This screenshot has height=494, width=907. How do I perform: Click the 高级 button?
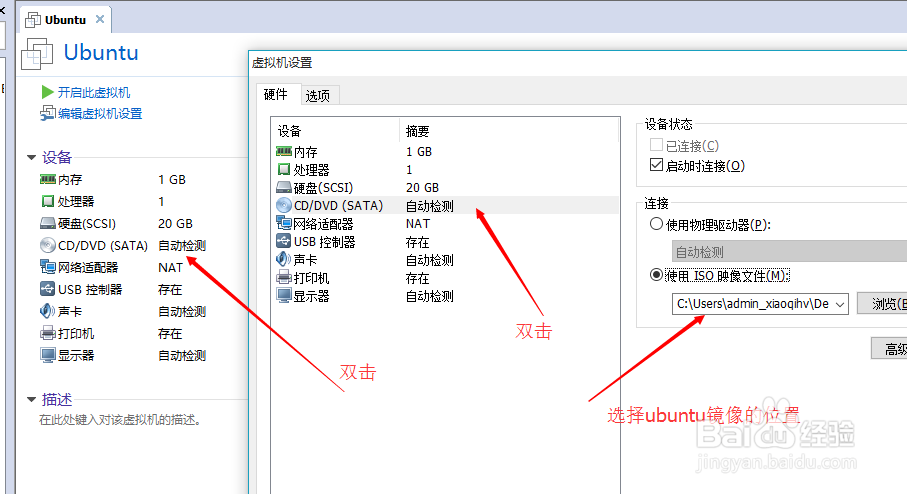coord(891,349)
